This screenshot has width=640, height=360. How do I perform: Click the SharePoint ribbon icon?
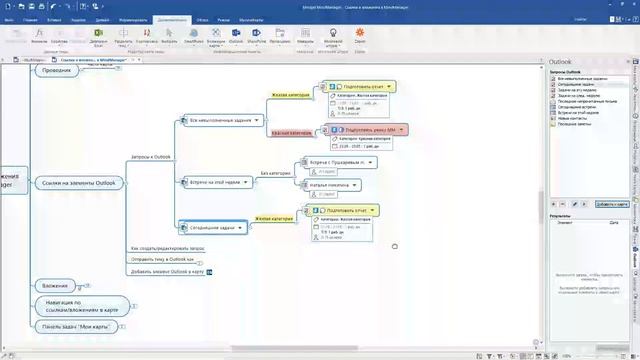pos(256,33)
